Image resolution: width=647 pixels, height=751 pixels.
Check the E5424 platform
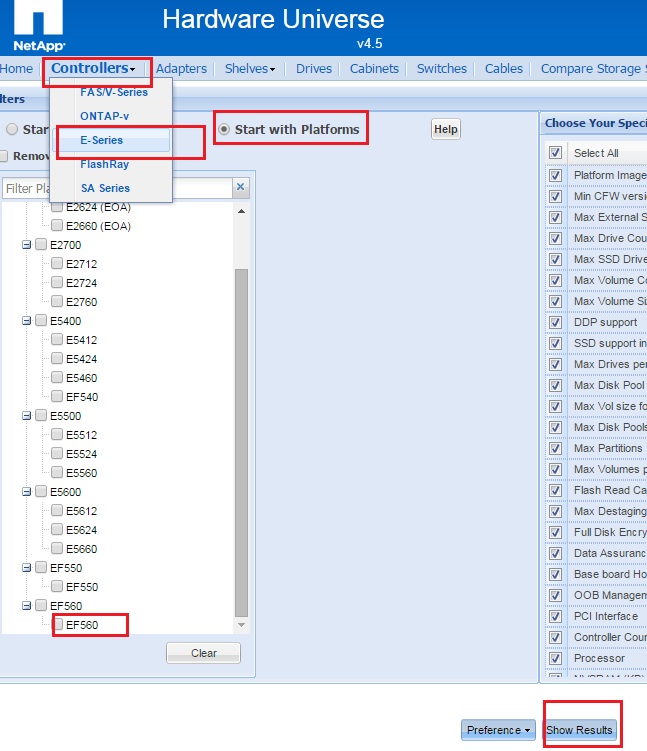(x=57, y=358)
